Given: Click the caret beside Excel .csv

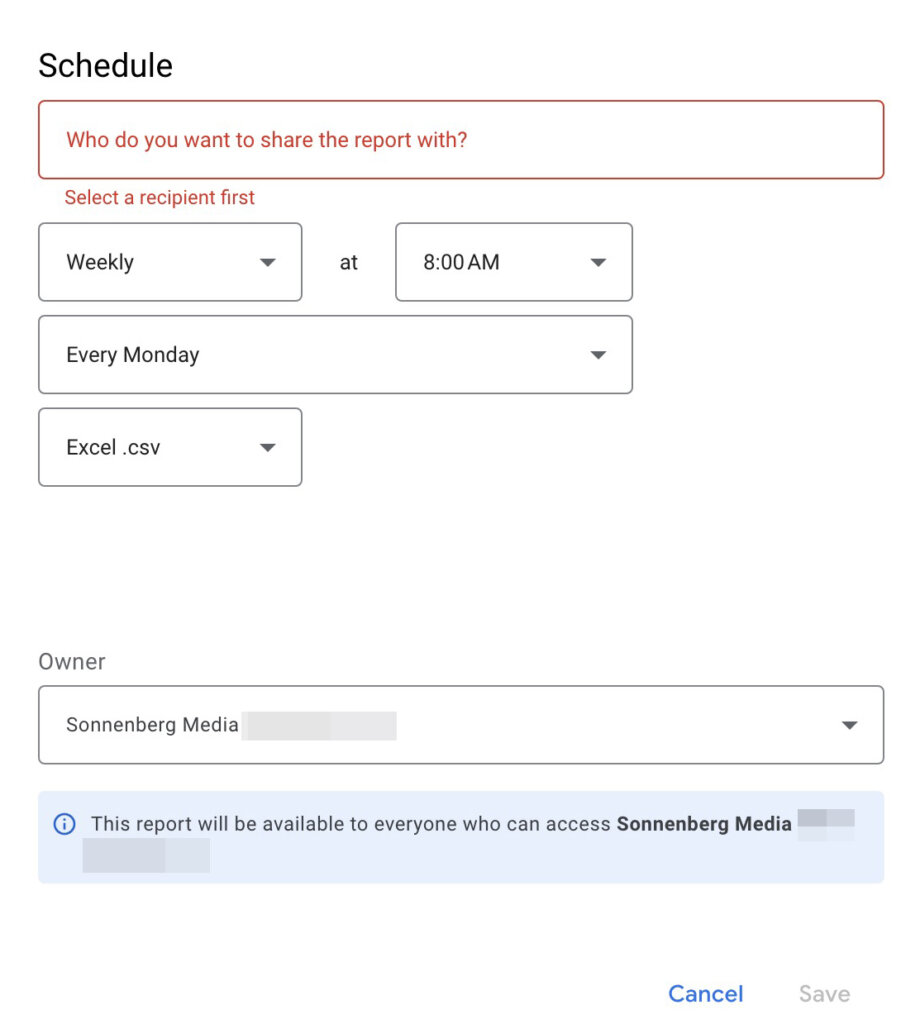Looking at the screenshot, I should point(267,448).
